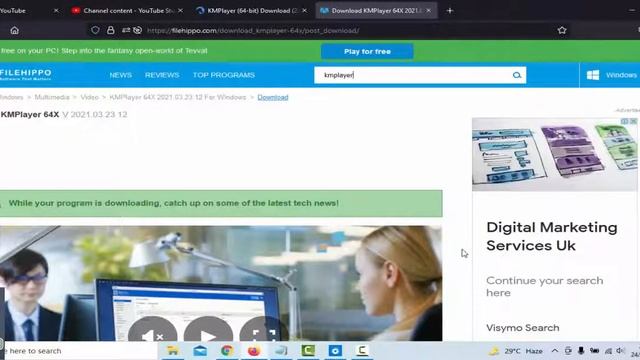The height and width of the screenshot is (360, 640).
Task: Click the KMPlayer 64X title text
Action: 30,115
